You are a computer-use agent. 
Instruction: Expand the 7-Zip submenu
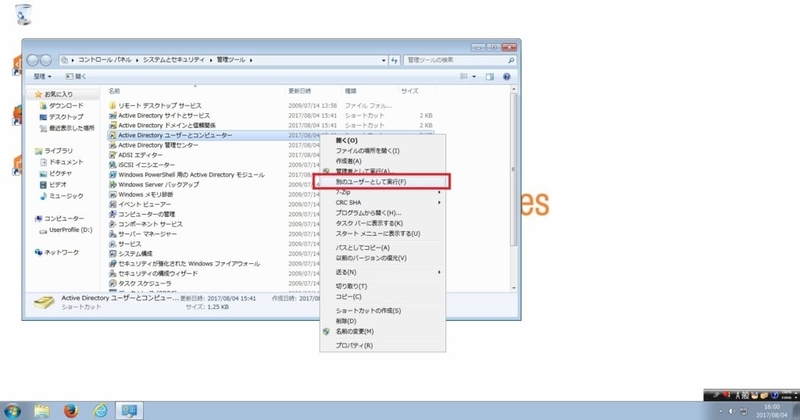[439, 192]
